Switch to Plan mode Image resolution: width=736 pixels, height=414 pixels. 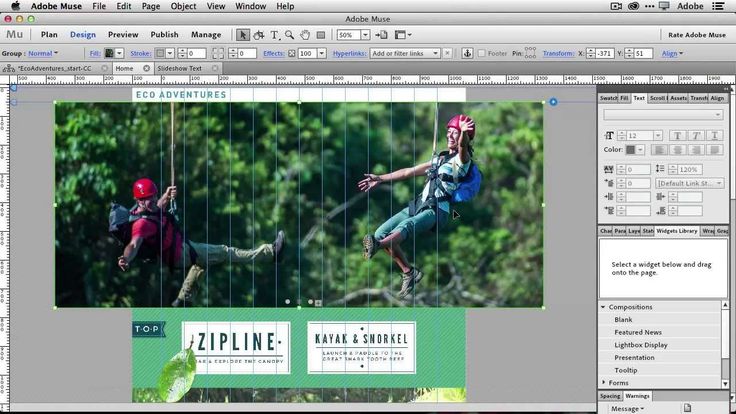pos(49,35)
